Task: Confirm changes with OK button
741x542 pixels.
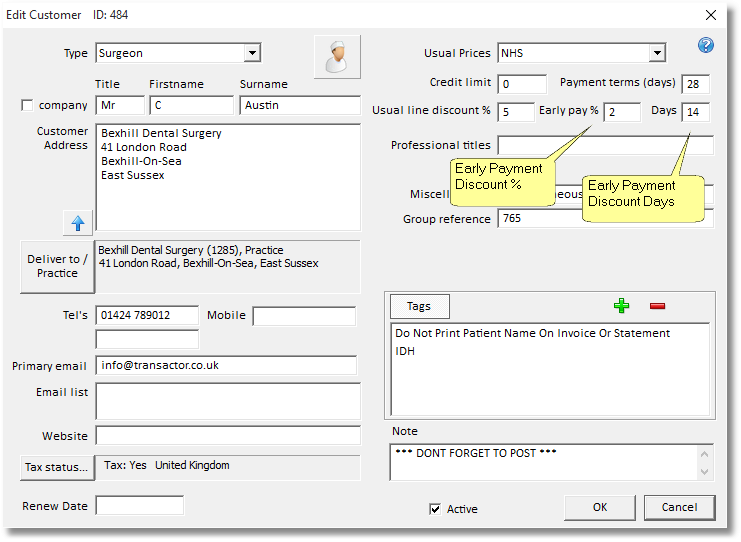Action: click(x=599, y=507)
